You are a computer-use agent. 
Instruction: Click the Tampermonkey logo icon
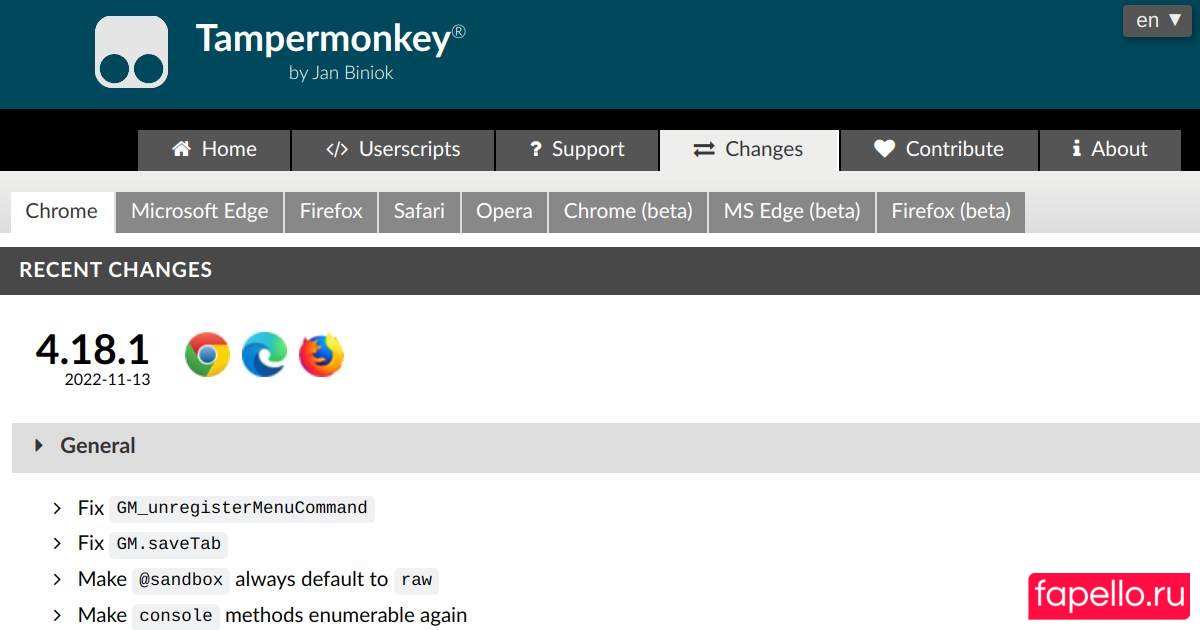point(131,52)
